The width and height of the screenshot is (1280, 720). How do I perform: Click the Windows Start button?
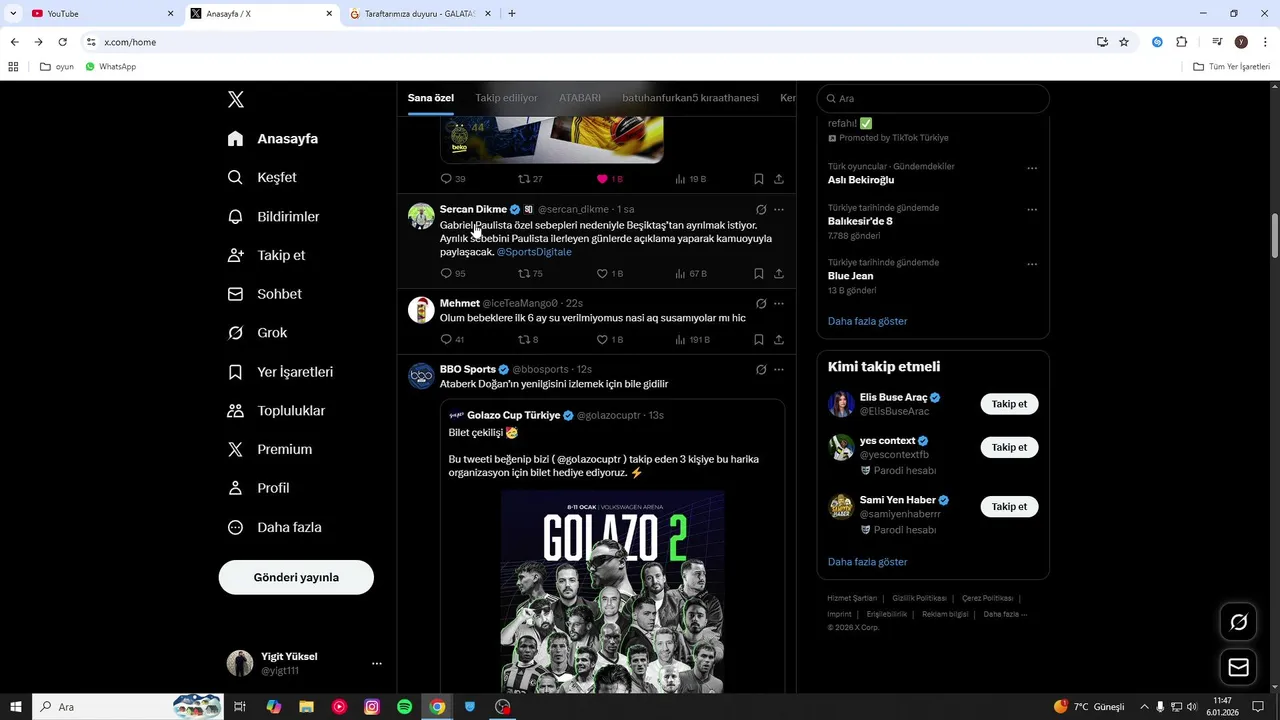click(x=16, y=707)
